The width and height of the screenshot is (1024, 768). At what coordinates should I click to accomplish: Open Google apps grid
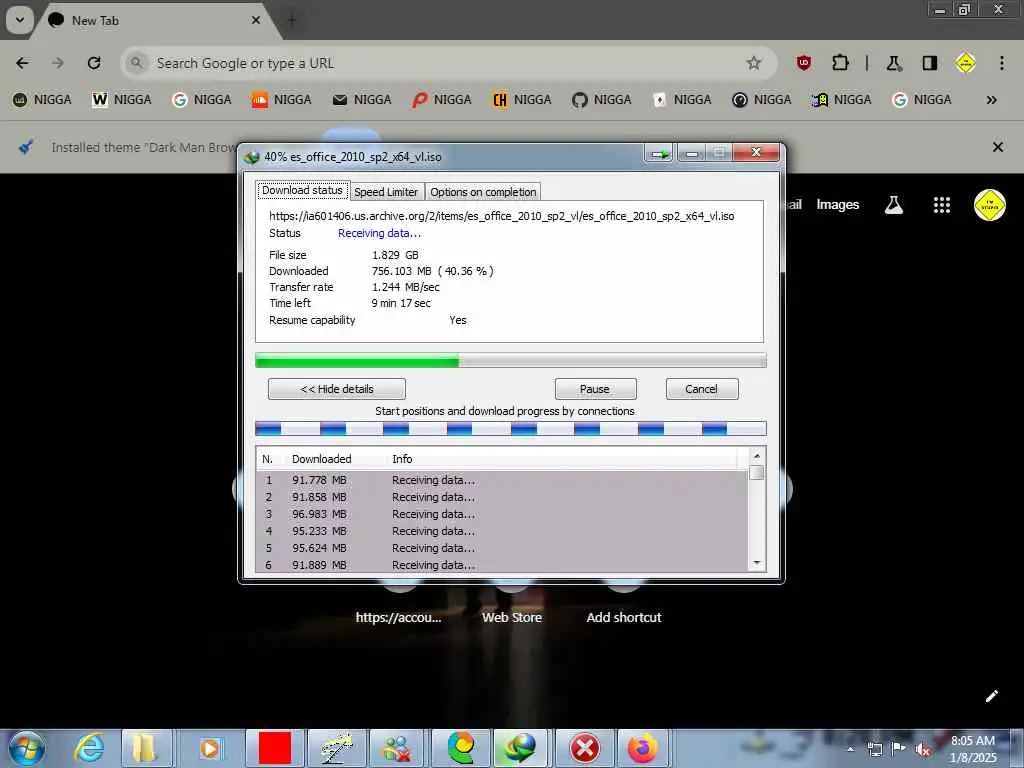tap(942, 205)
